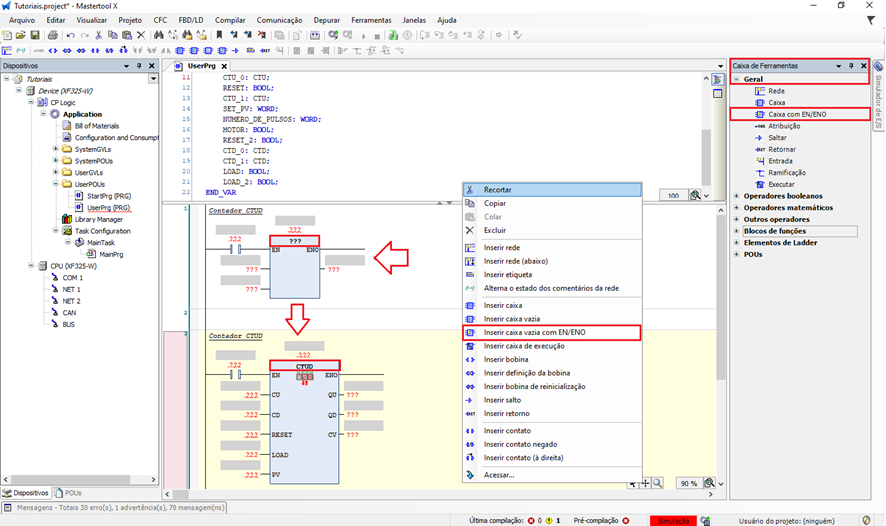Choose 'Alterna o estado dos comentários da rede'

pyautogui.click(x=553, y=289)
